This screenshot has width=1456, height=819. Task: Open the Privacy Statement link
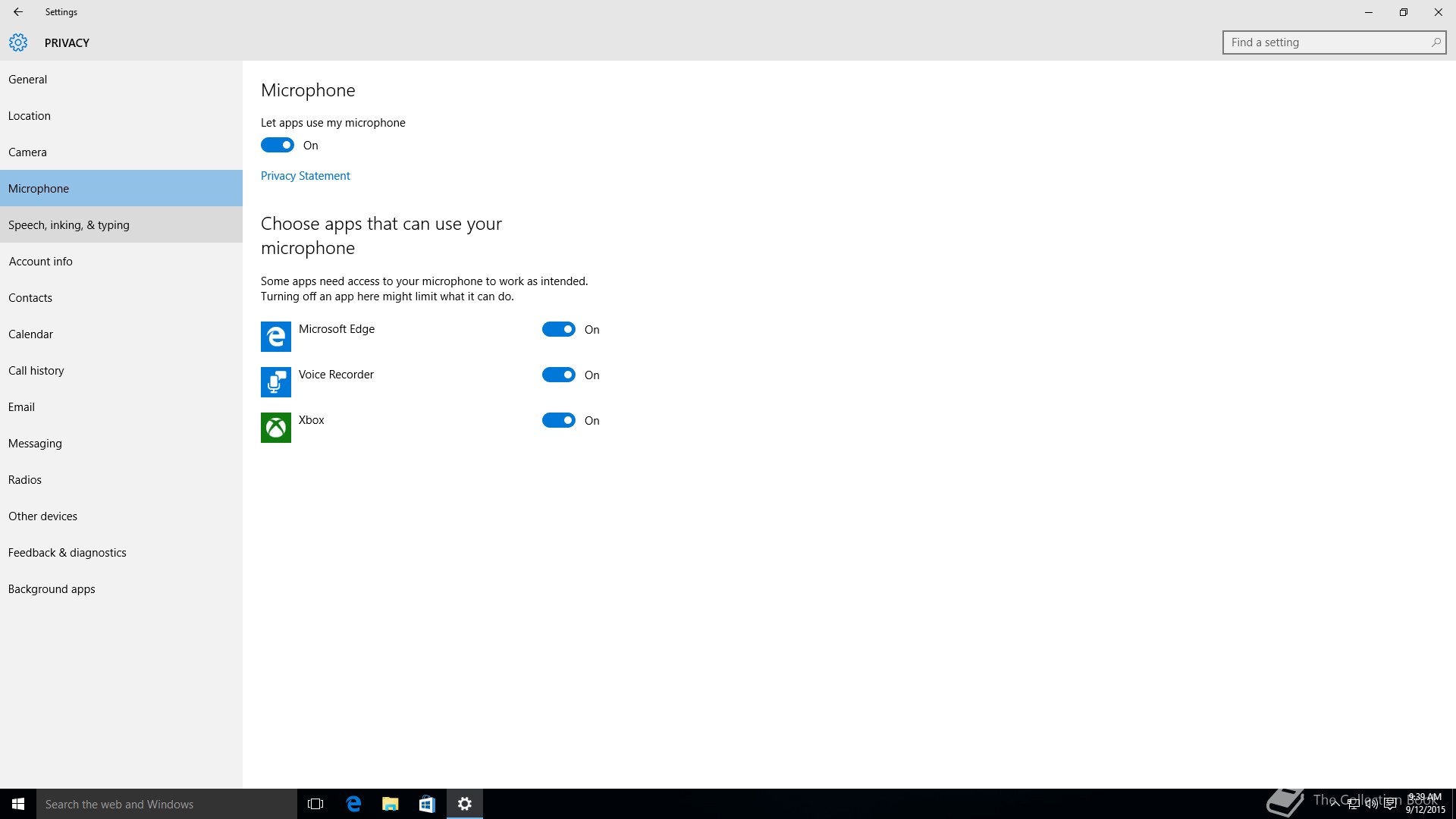point(305,175)
